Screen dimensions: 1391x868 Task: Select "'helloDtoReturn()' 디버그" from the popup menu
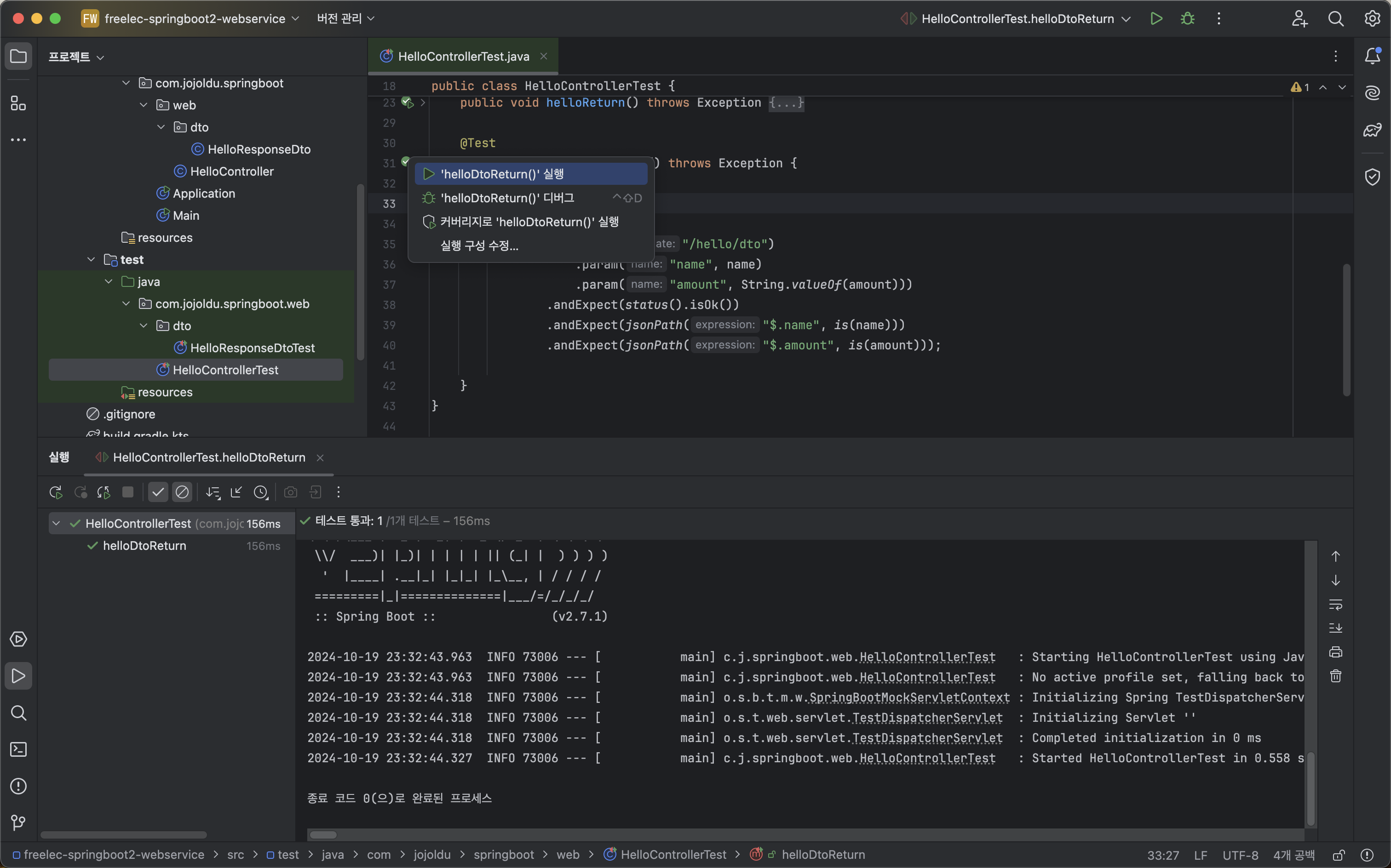(x=507, y=198)
